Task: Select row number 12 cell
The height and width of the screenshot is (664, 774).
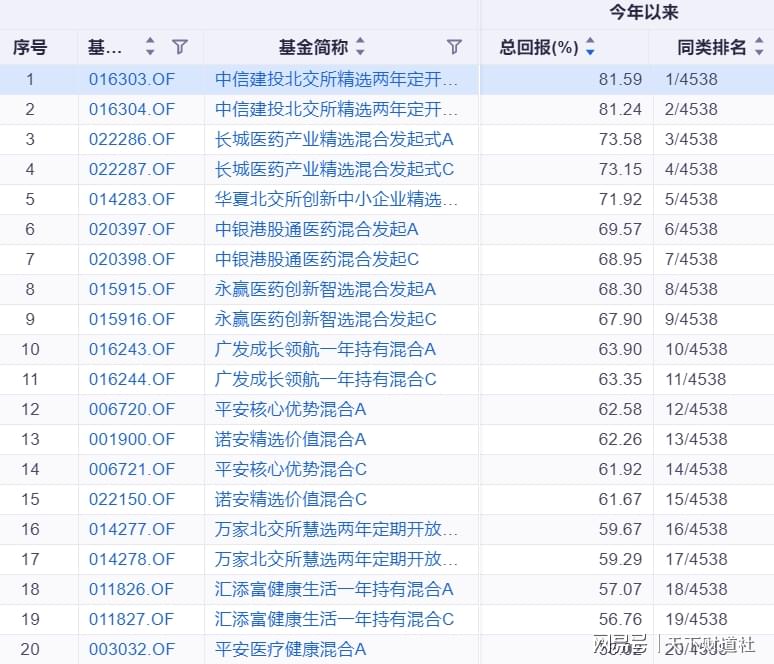Action: point(30,409)
